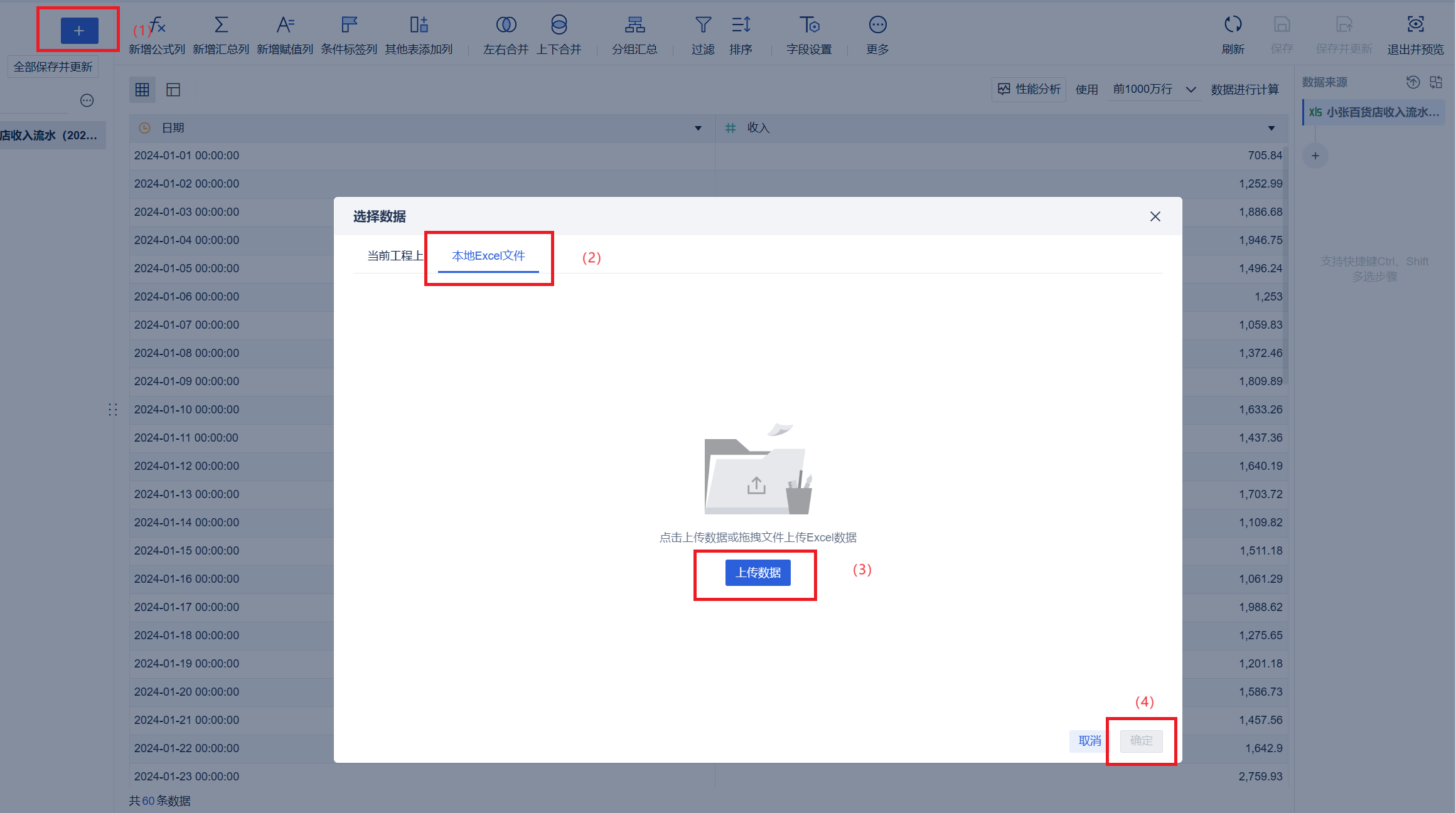Click the 收入 column header

point(1002,128)
